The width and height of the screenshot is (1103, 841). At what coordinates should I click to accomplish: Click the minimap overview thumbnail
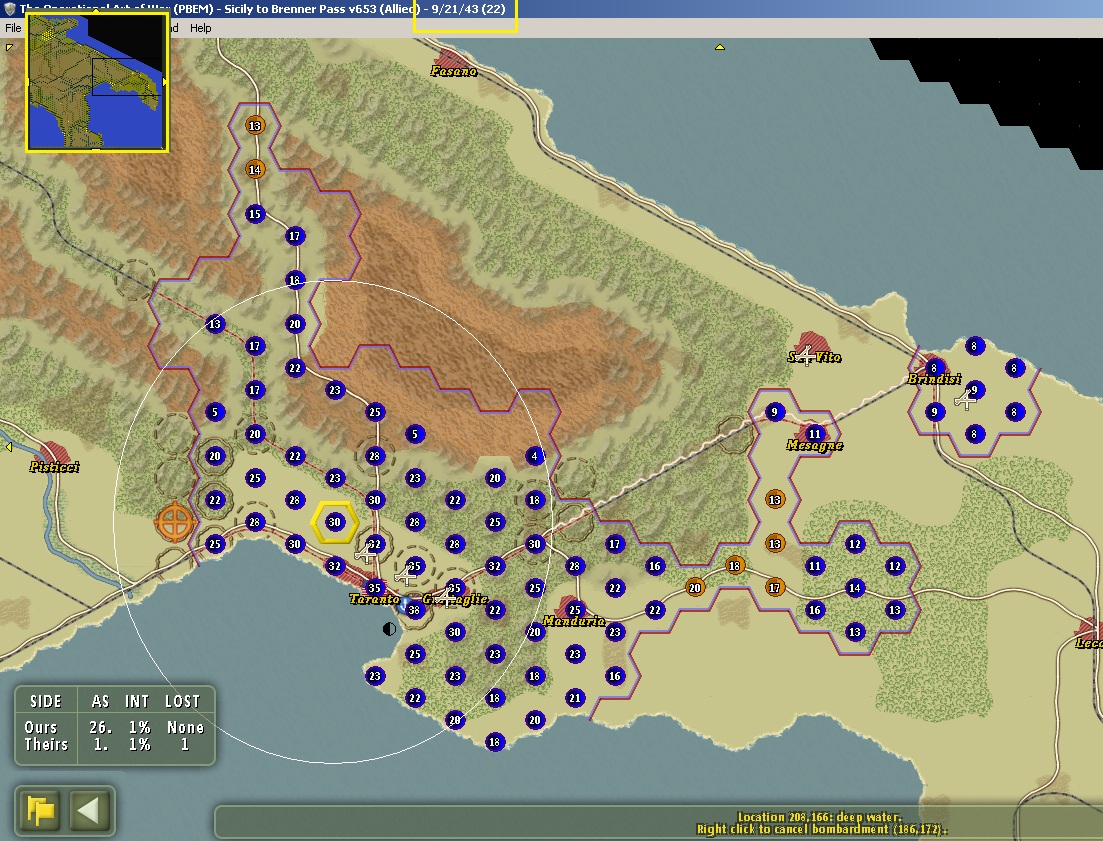(96, 82)
